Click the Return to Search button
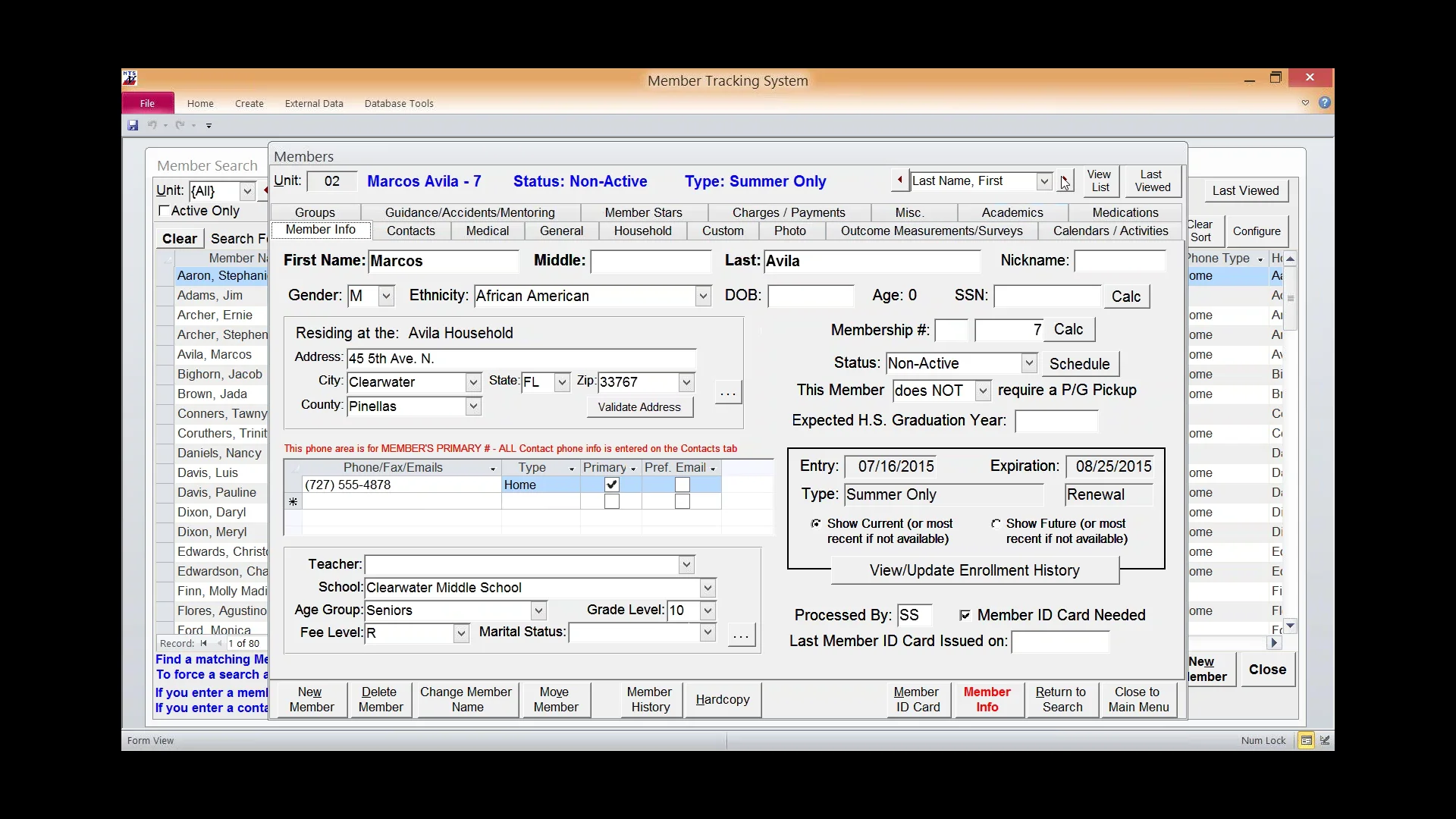The image size is (1456, 819). tap(1060, 699)
